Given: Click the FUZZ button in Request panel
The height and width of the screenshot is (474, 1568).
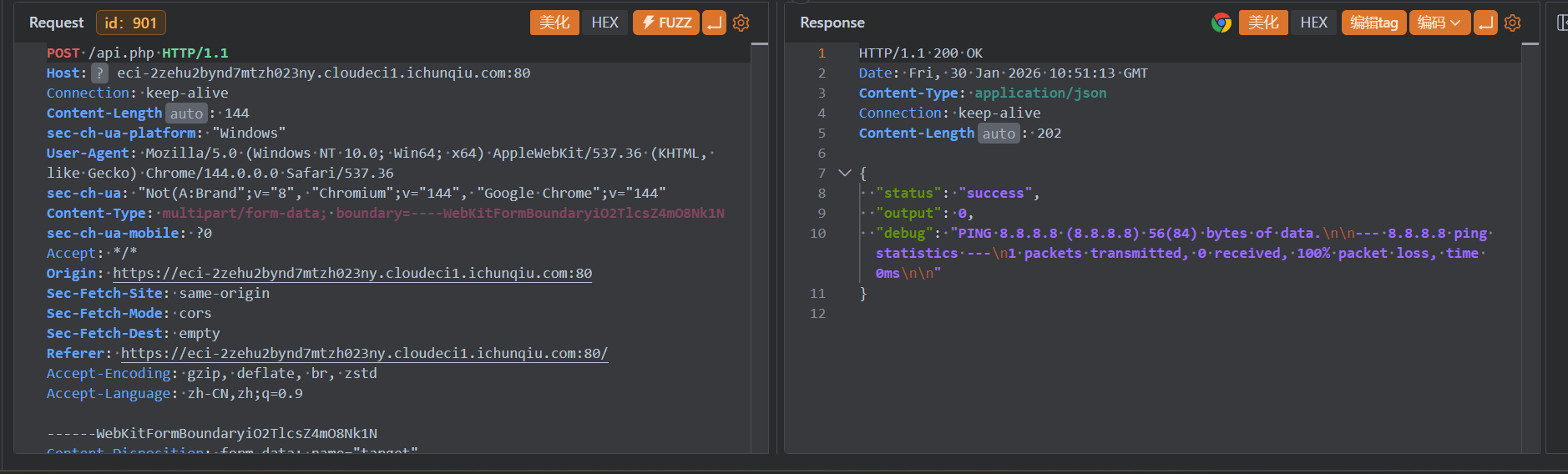Looking at the screenshot, I should (x=666, y=23).
